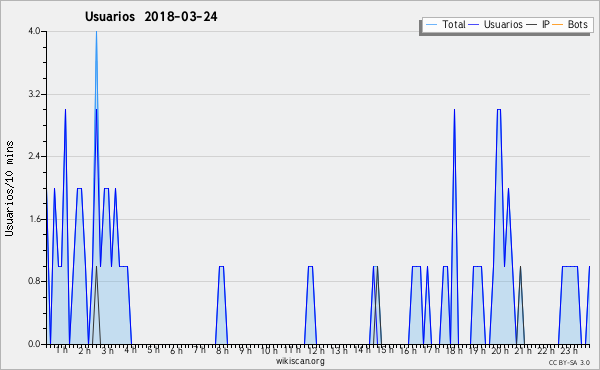Click the 0.0 y-axis origin label
This screenshot has height=370, width=600.
34,344
